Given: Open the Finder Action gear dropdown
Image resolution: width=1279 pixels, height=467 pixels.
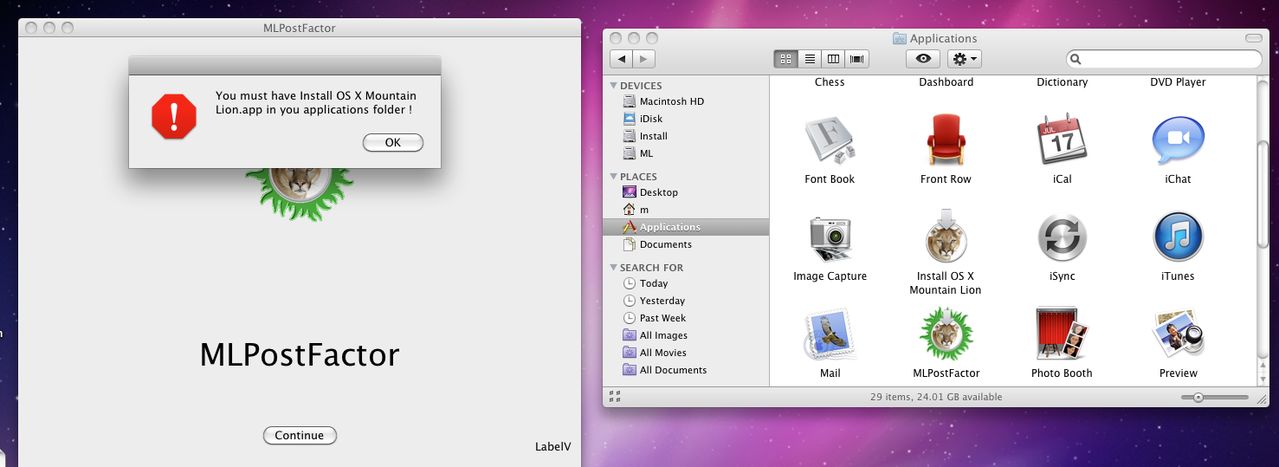Looking at the screenshot, I should (964, 59).
